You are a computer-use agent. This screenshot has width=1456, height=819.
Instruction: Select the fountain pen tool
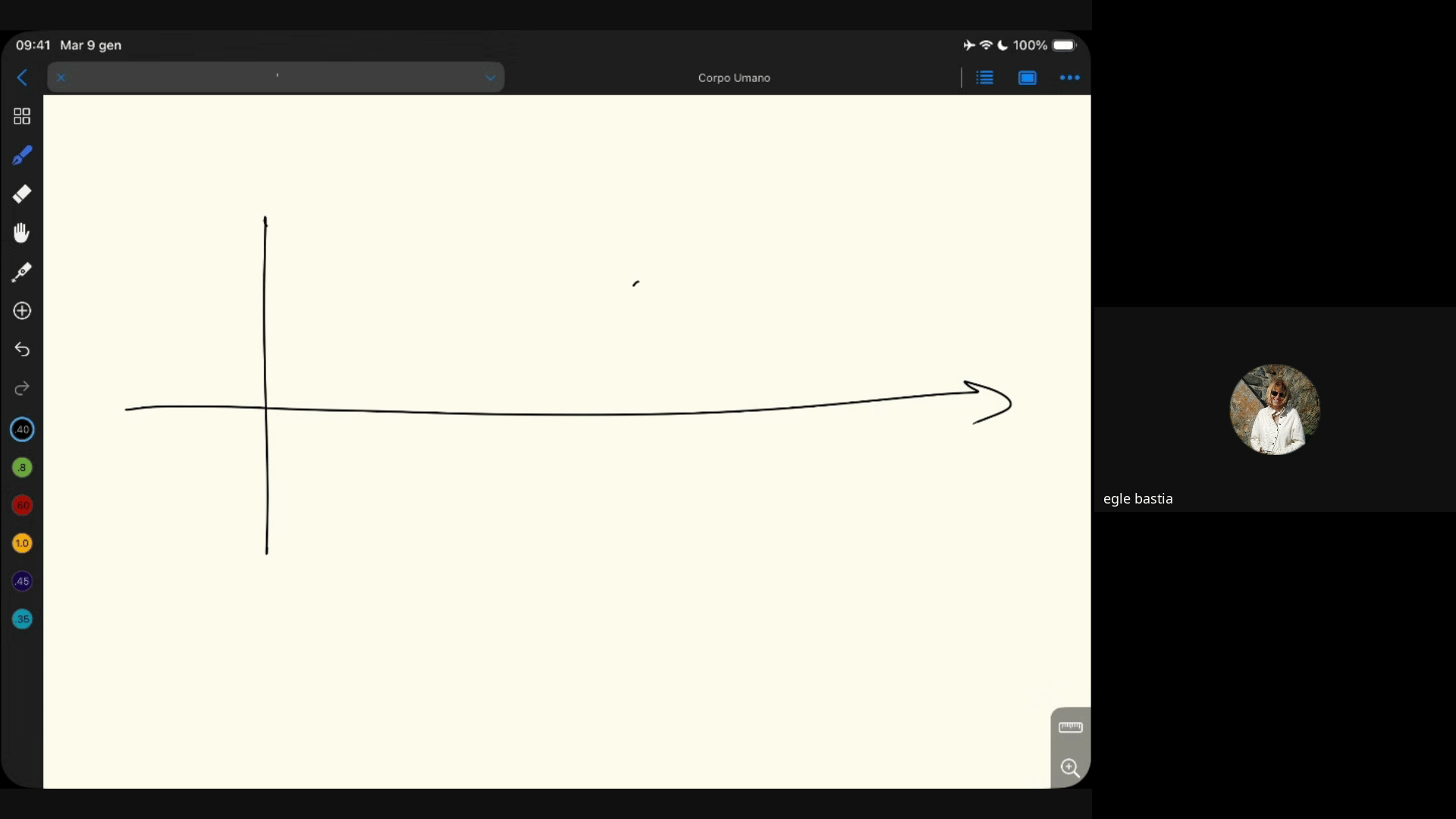[x=22, y=272]
